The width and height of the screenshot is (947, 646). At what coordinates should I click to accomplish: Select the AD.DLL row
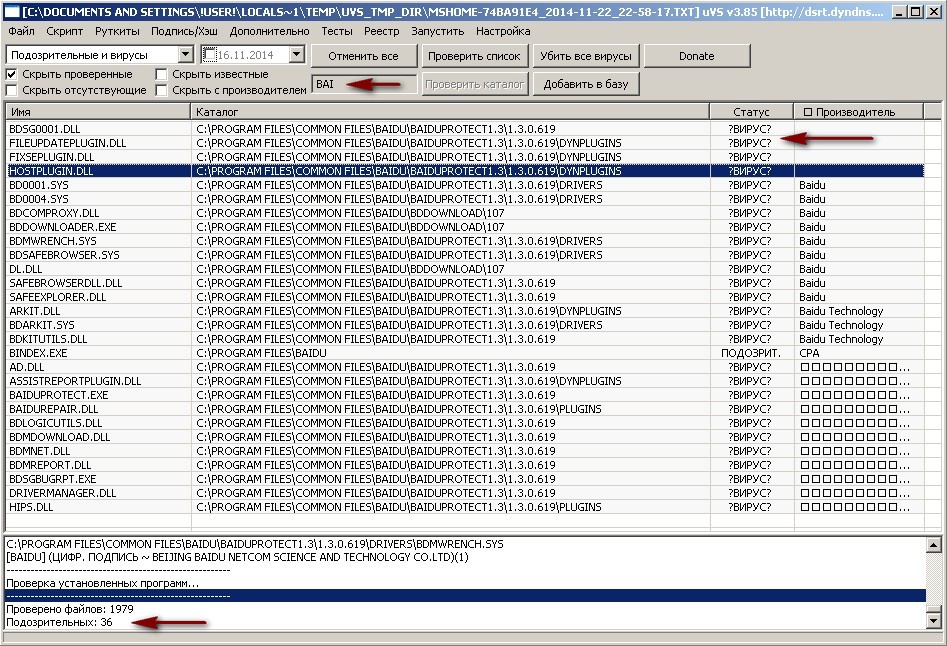pos(464,367)
